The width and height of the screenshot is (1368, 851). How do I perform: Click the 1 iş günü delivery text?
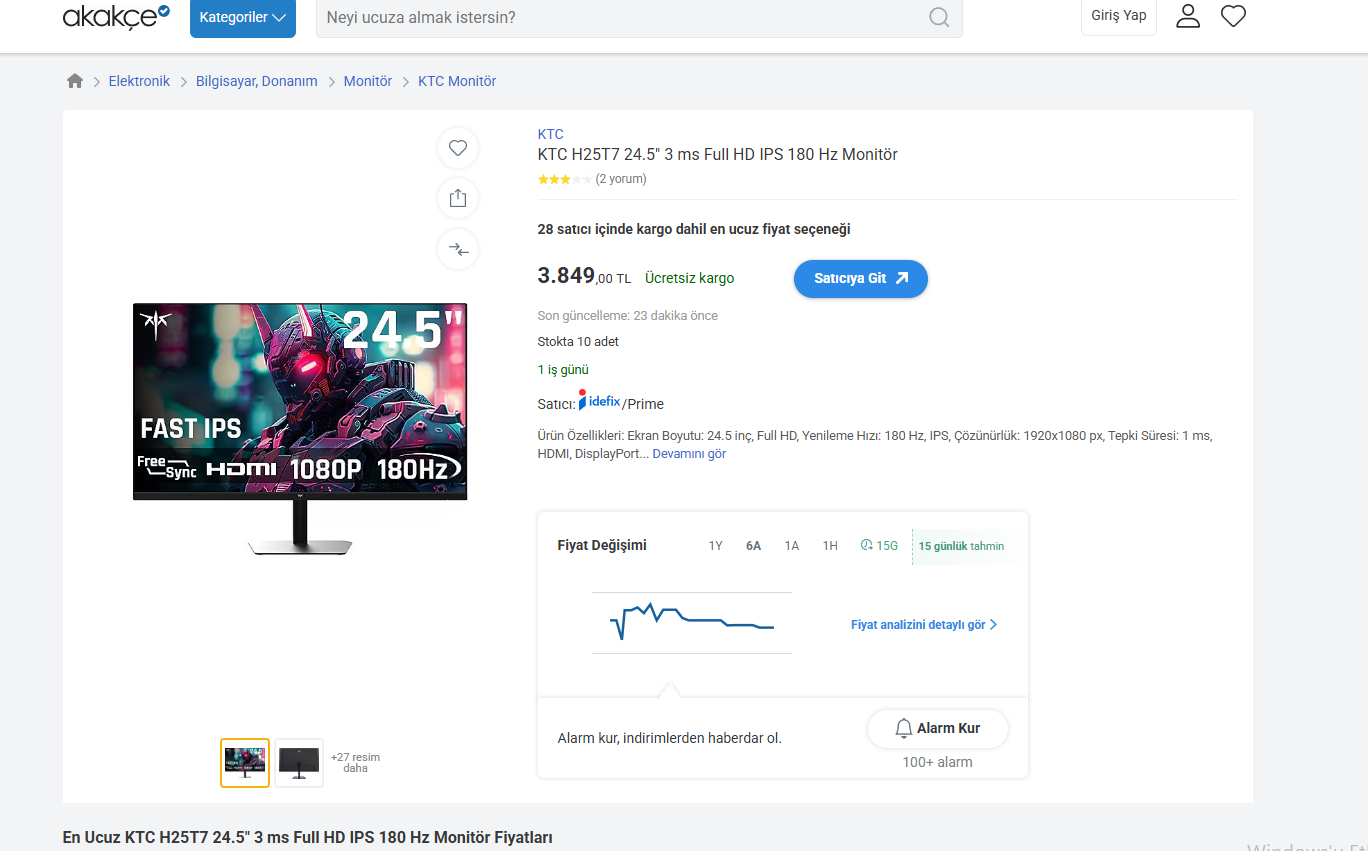(563, 370)
